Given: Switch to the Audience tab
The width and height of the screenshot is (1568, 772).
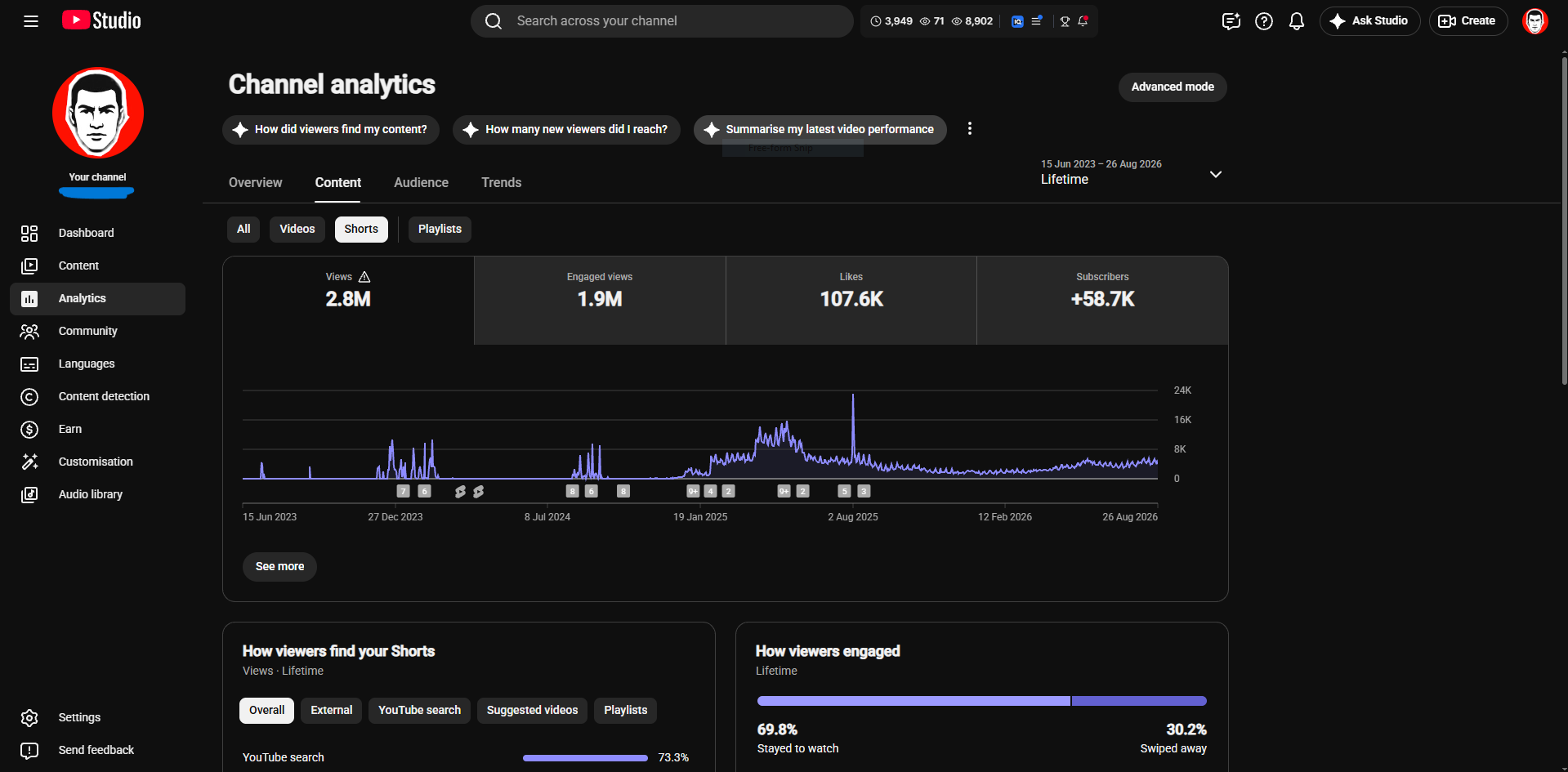Looking at the screenshot, I should [x=421, y=183].
